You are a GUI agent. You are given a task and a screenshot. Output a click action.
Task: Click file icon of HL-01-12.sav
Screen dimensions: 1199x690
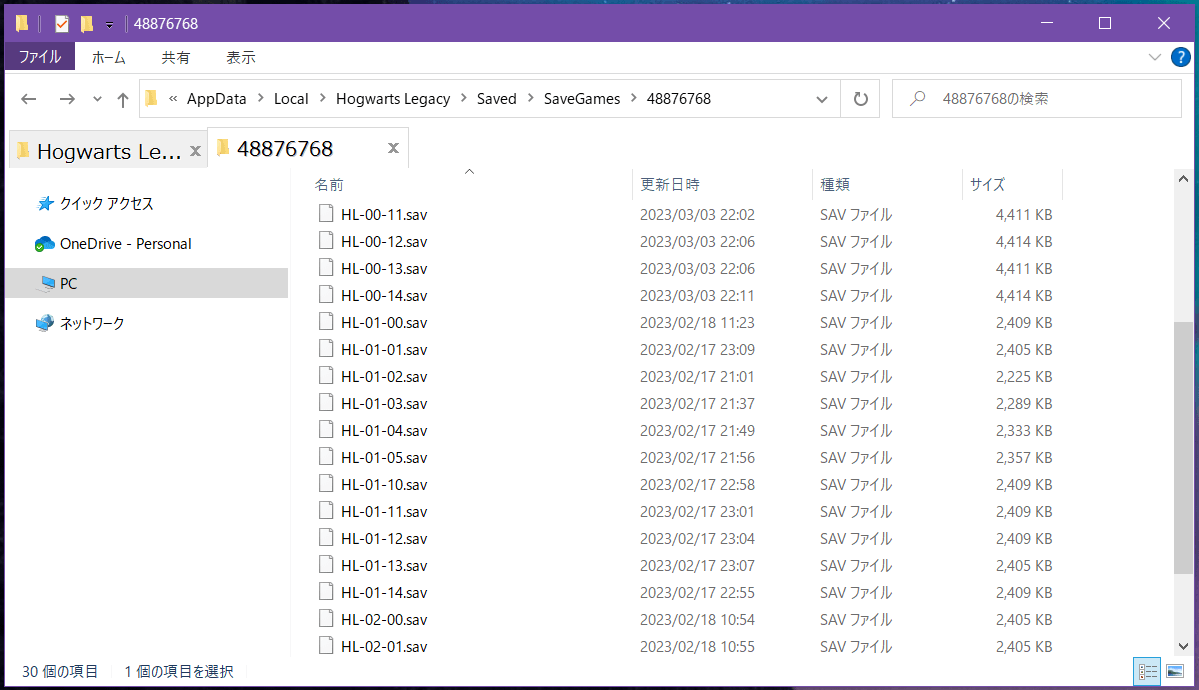pyautogui.click(x=326, y=538)
